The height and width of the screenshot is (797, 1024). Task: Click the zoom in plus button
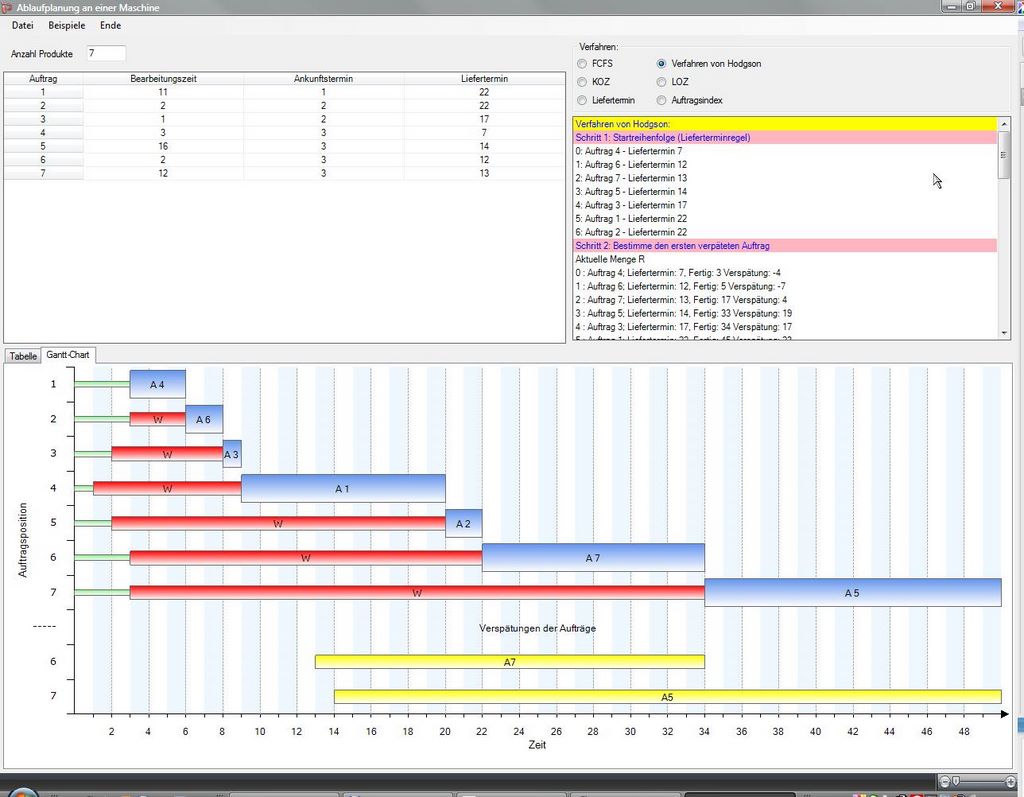tap(1012, 780)
